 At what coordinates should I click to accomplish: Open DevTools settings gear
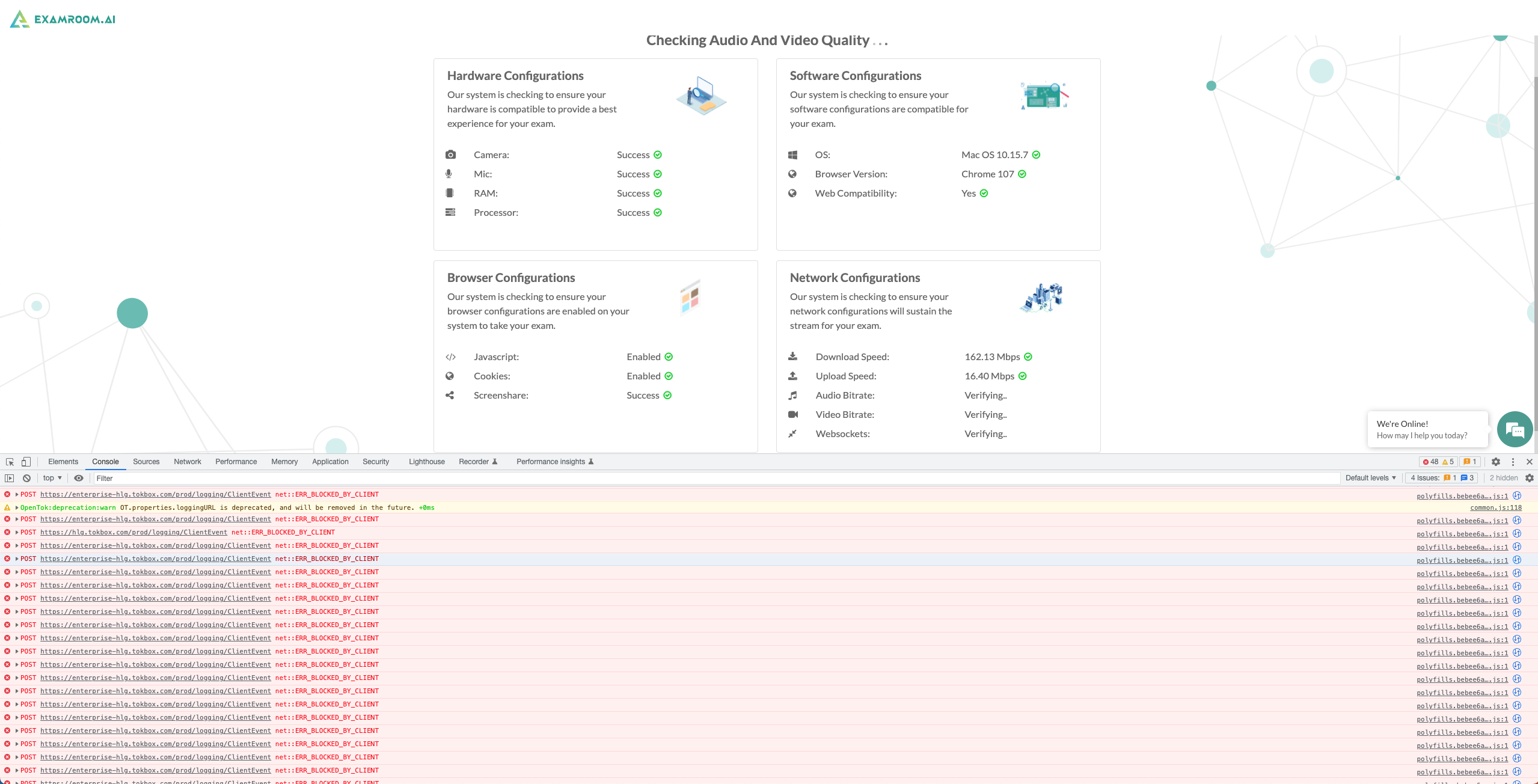pyautogui.click(x=1496, y=462)
